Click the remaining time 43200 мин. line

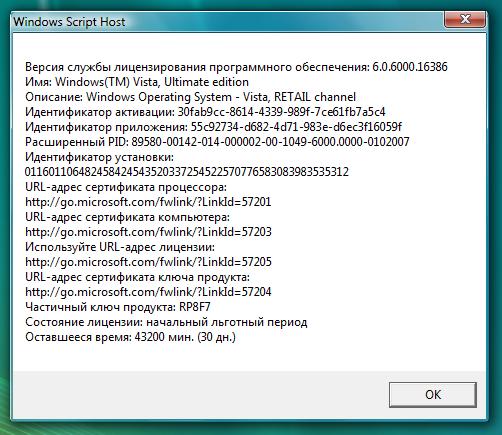click(130, 337)
